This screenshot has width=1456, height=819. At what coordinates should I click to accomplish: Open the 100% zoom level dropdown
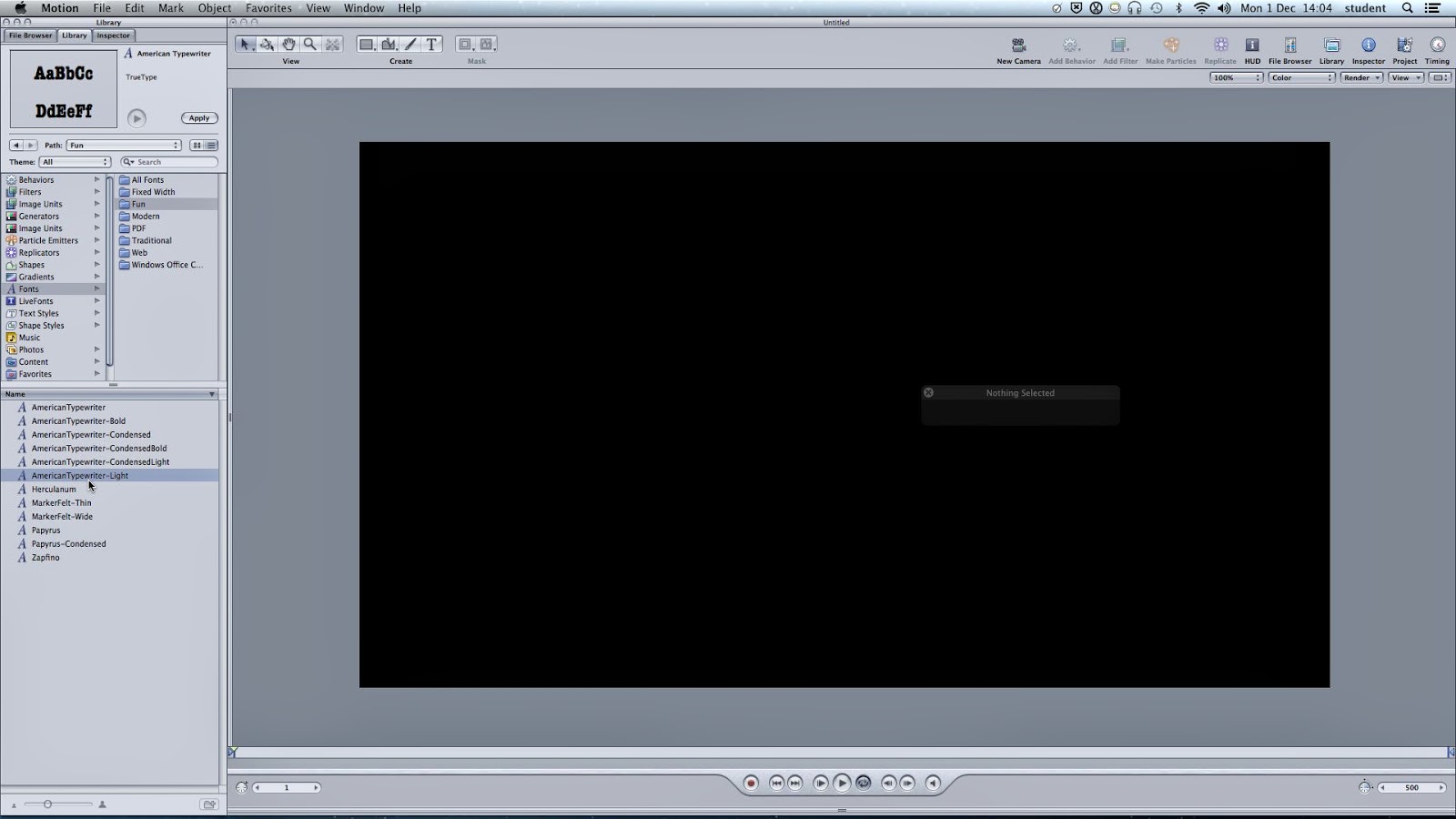pos(1236,77)
